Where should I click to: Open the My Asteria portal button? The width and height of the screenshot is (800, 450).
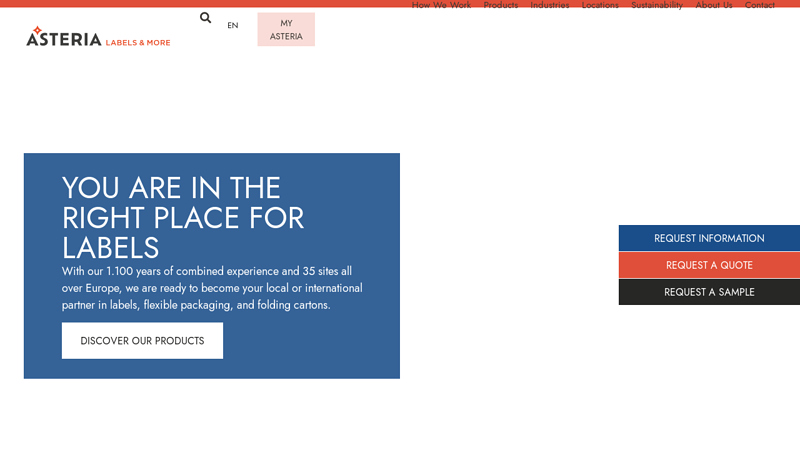[x=286, y=30]
